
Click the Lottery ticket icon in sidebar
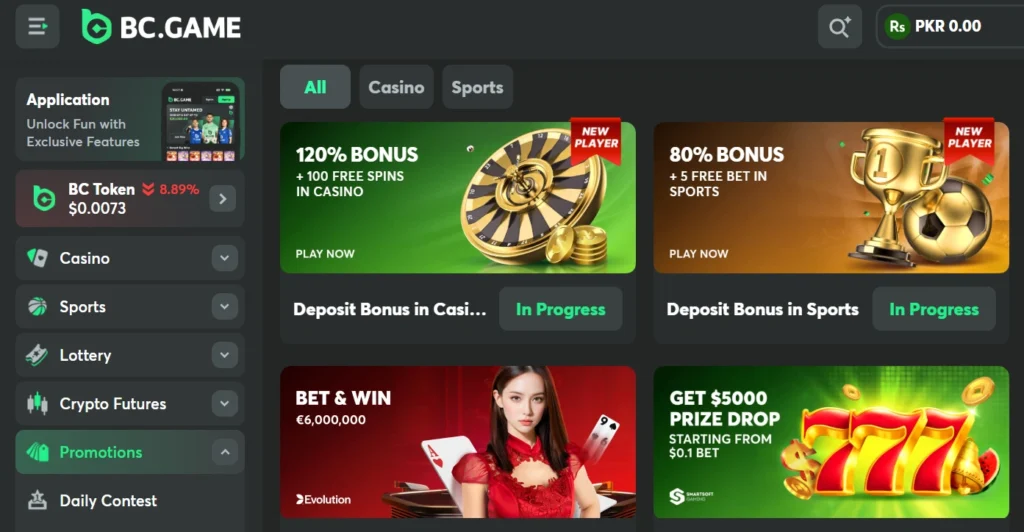(x=37, y=355)
